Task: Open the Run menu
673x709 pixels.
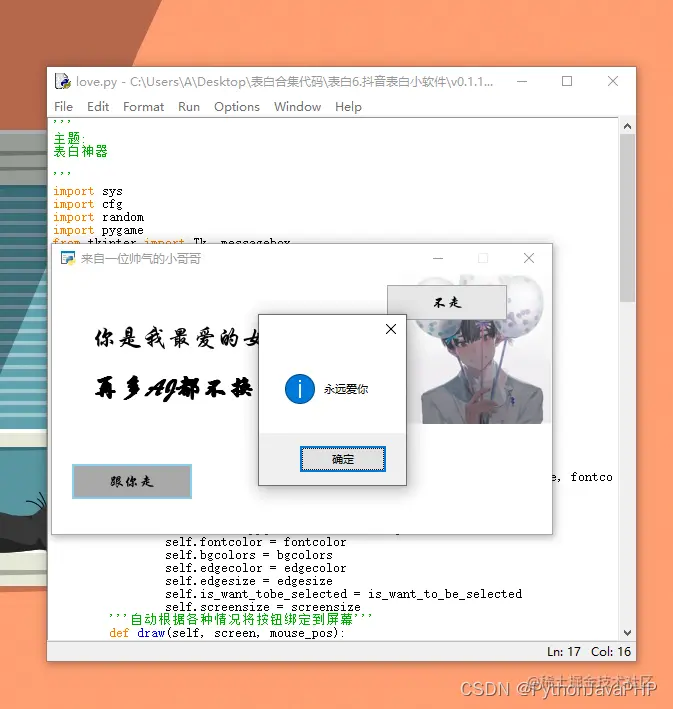Action: pyautogui.click(x=189, y=107)
